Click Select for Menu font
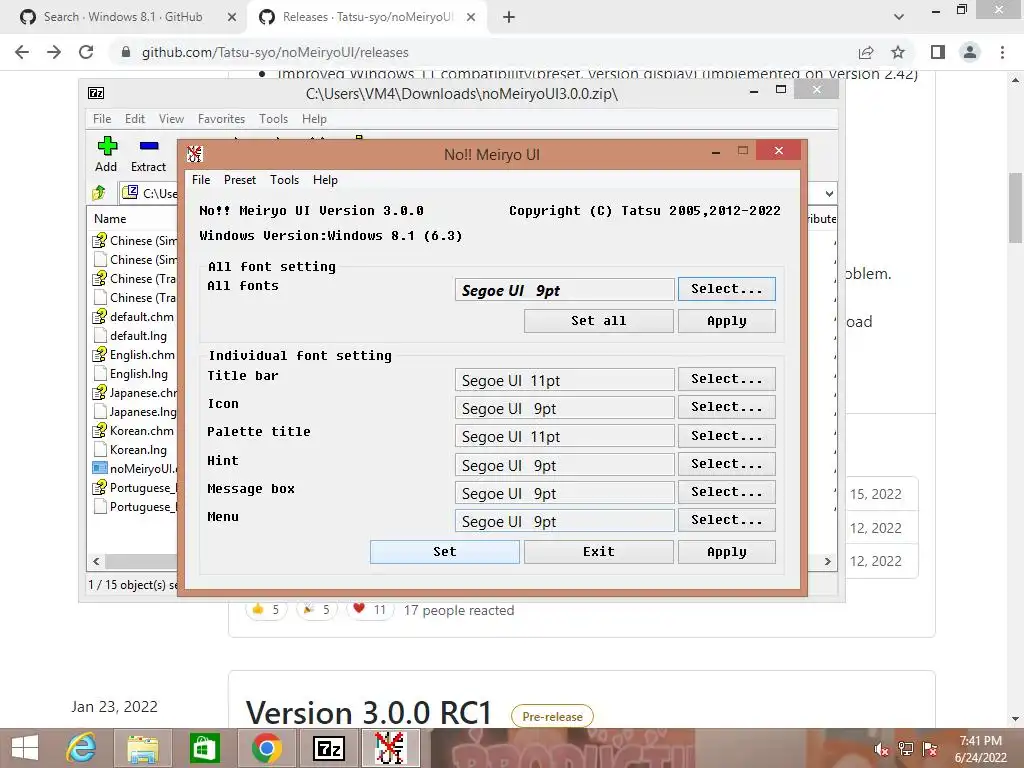 point(726,520)
